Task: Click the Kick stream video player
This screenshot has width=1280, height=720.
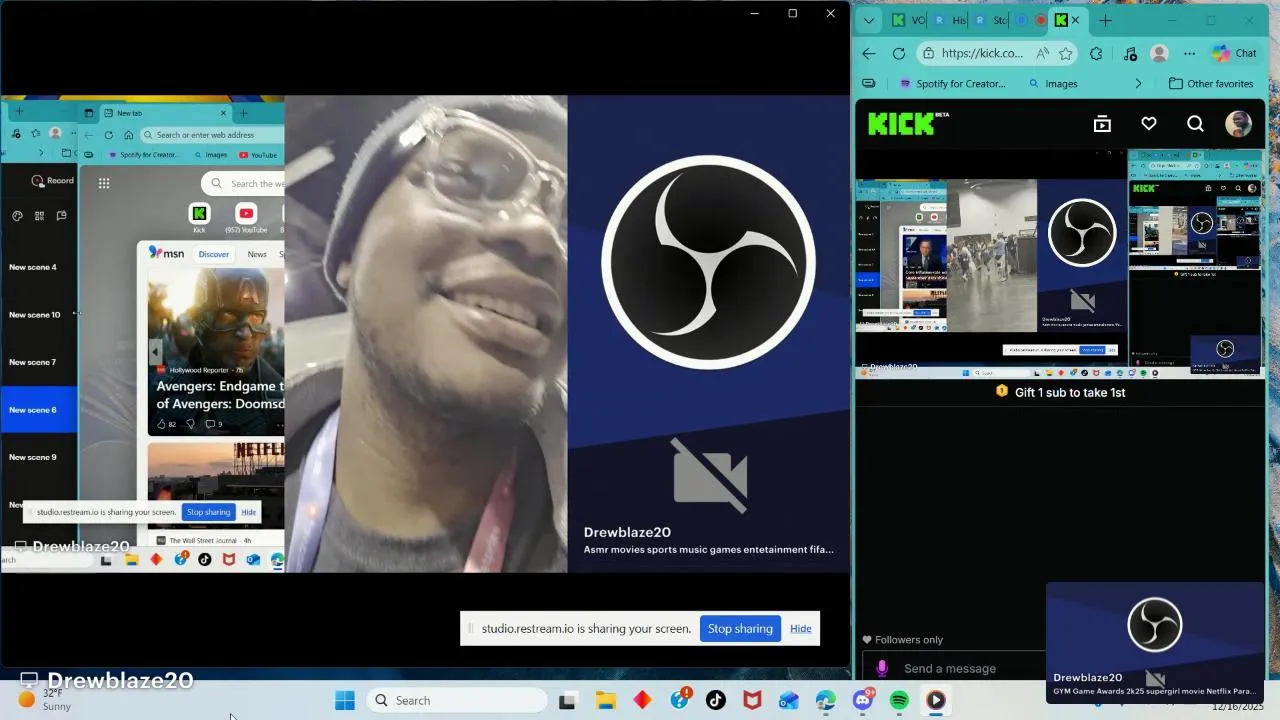Action: coord(1060,264)
